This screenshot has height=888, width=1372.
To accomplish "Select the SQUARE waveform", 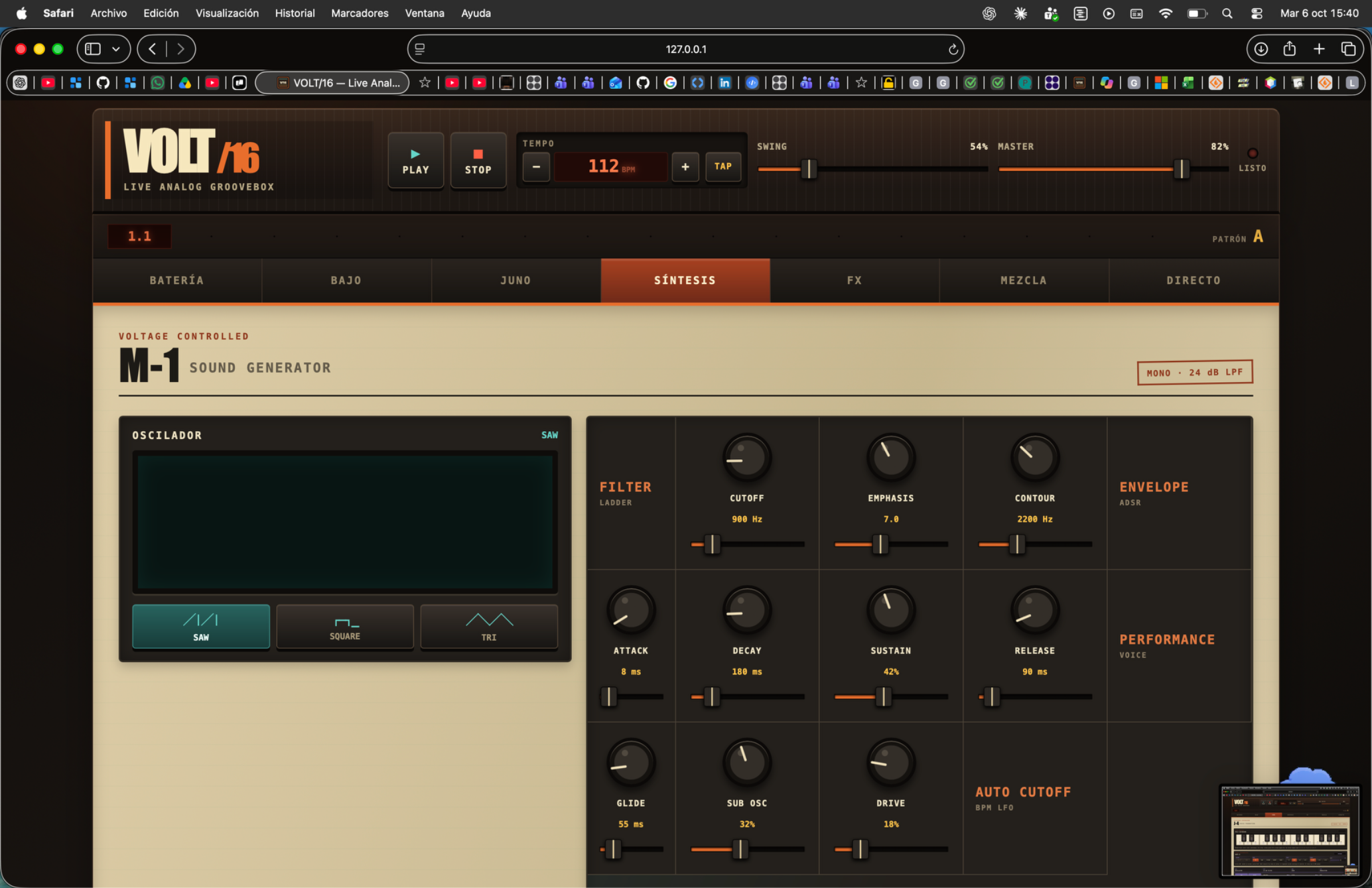I will (x=345, y=627).
